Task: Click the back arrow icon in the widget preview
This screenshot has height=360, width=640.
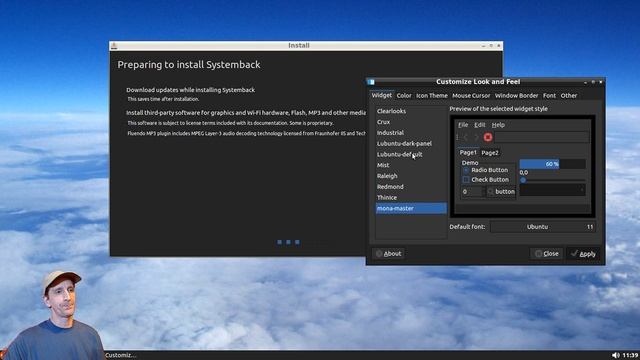Action: point(466,137)
